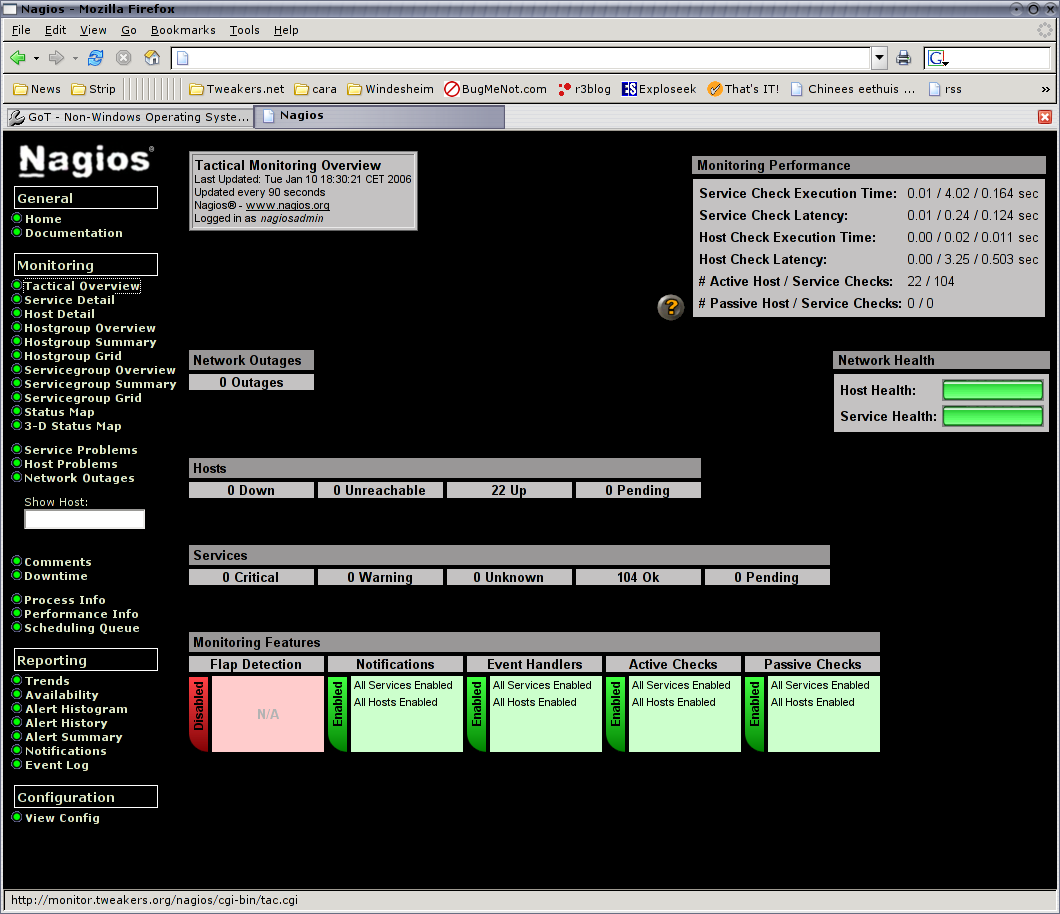Open the Tweakers.net bookmark folder
The image size is (1060, 914).
[237, 89]
